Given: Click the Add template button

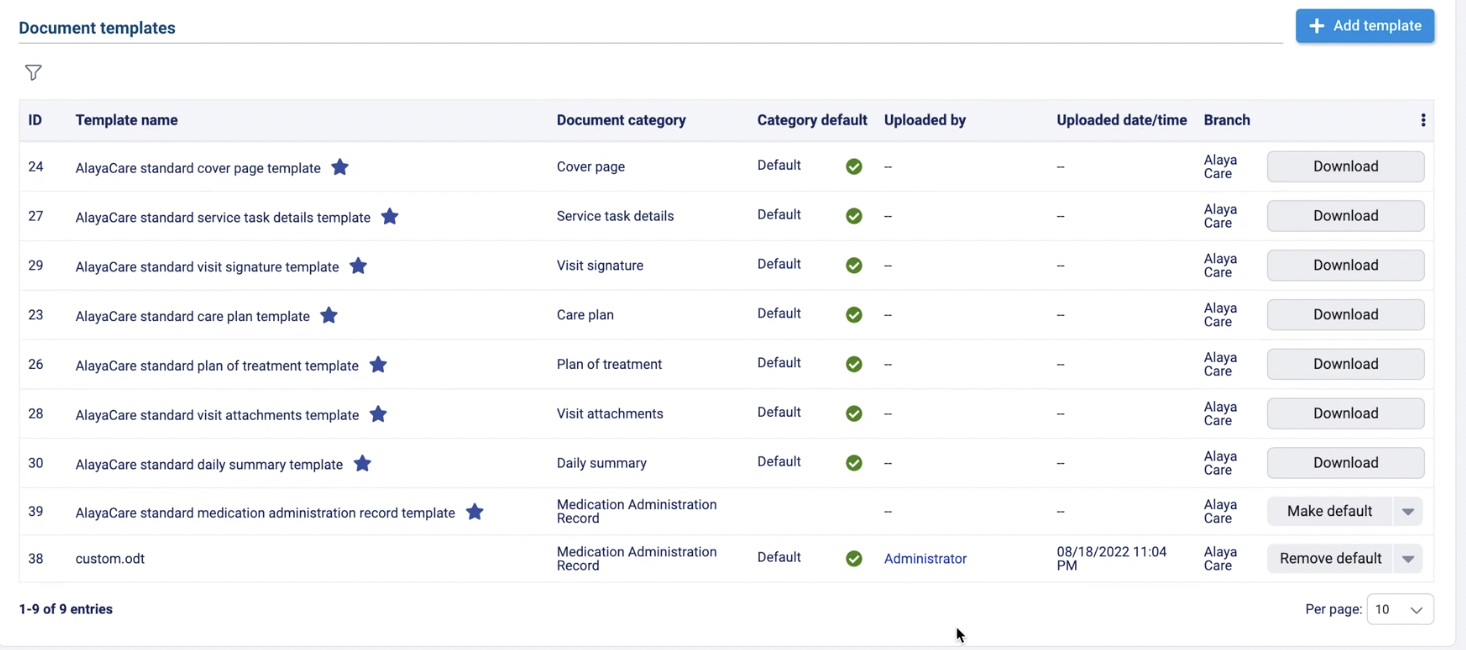Looking at the screenshot, I should (x=1365, y=26).
